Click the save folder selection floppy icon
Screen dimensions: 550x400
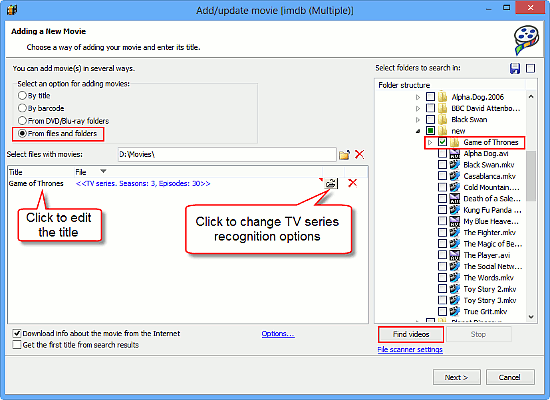[515, 68]
